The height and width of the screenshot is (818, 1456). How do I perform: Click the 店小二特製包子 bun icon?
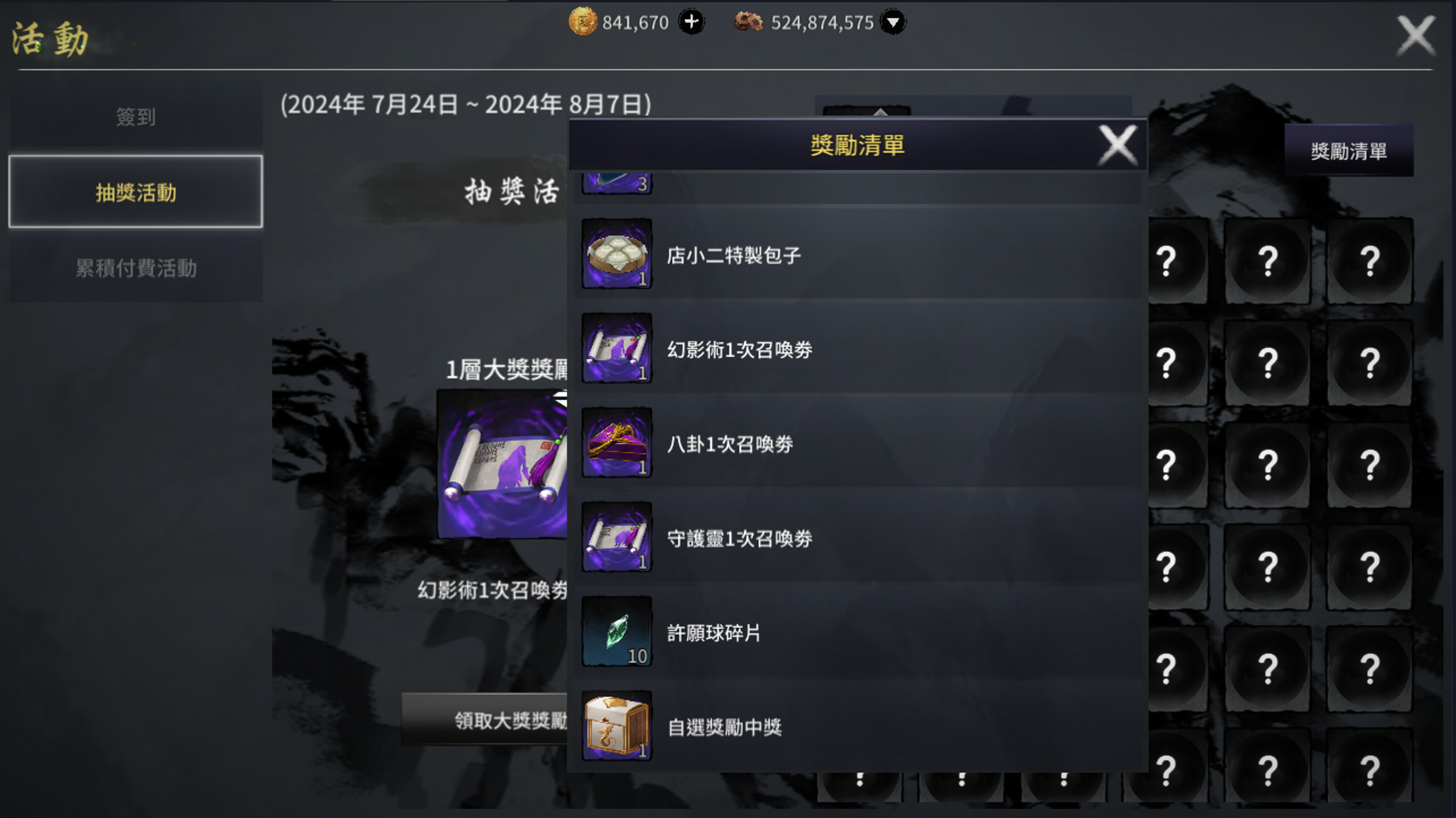(617, 254)
